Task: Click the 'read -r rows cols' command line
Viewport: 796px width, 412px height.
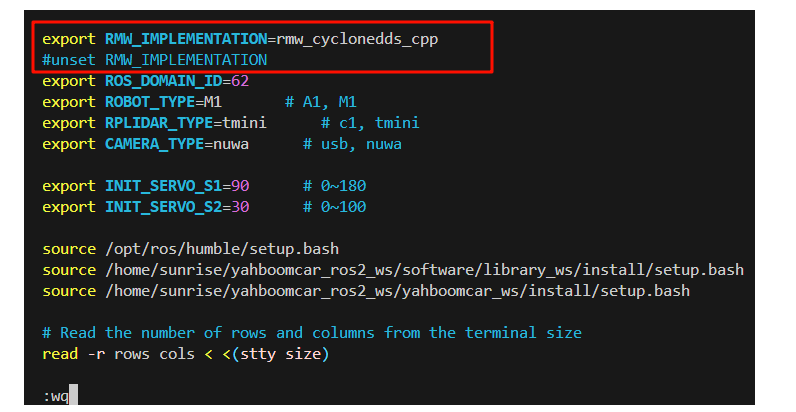Action: pos(185,354)
